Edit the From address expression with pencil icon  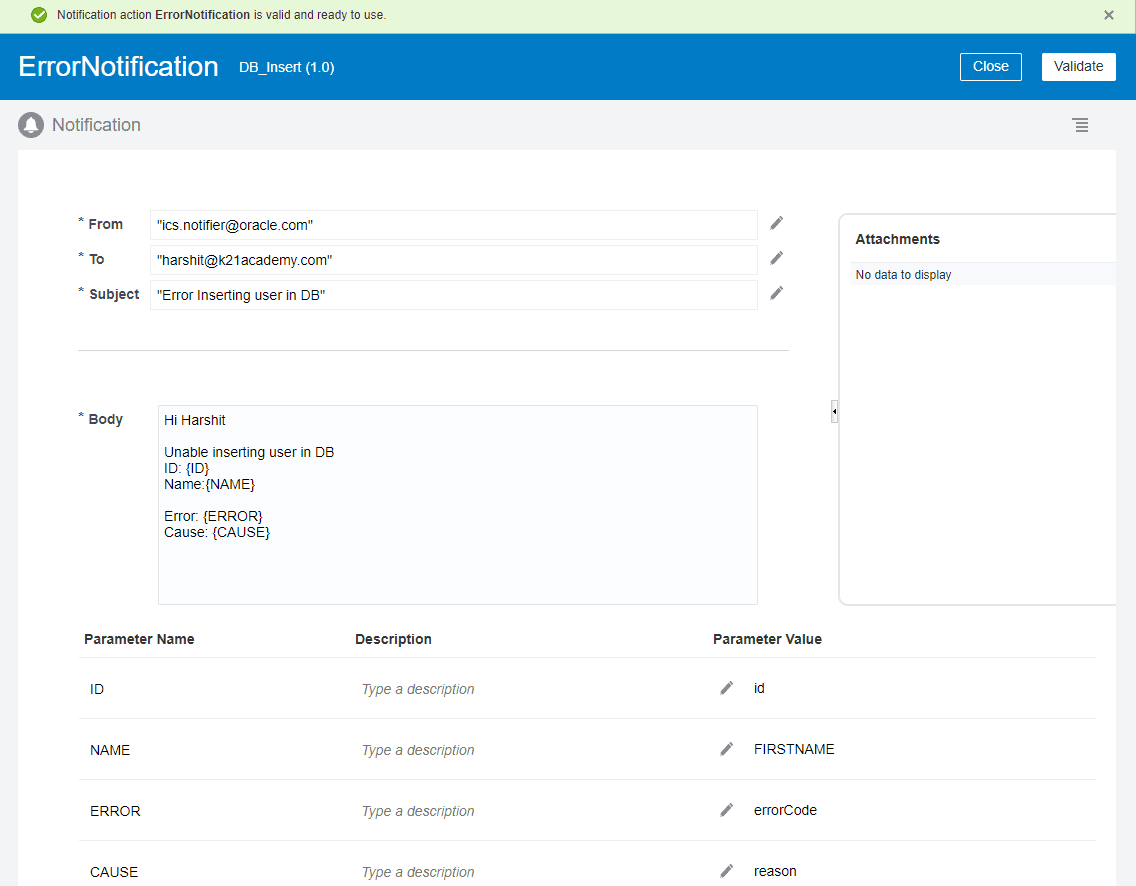click(776, 223)
